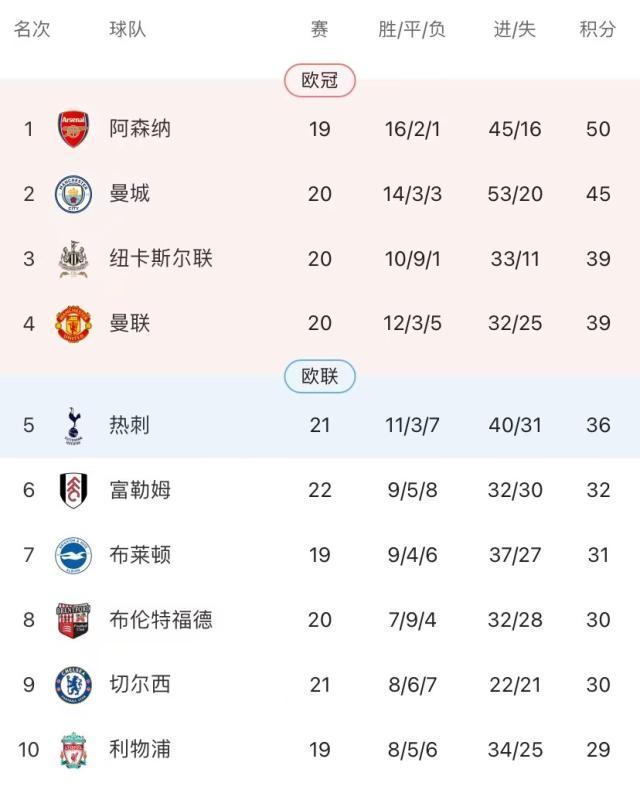Open team name 利物浦
This screenshot has width=640, height=793.
tap(140, 749)
